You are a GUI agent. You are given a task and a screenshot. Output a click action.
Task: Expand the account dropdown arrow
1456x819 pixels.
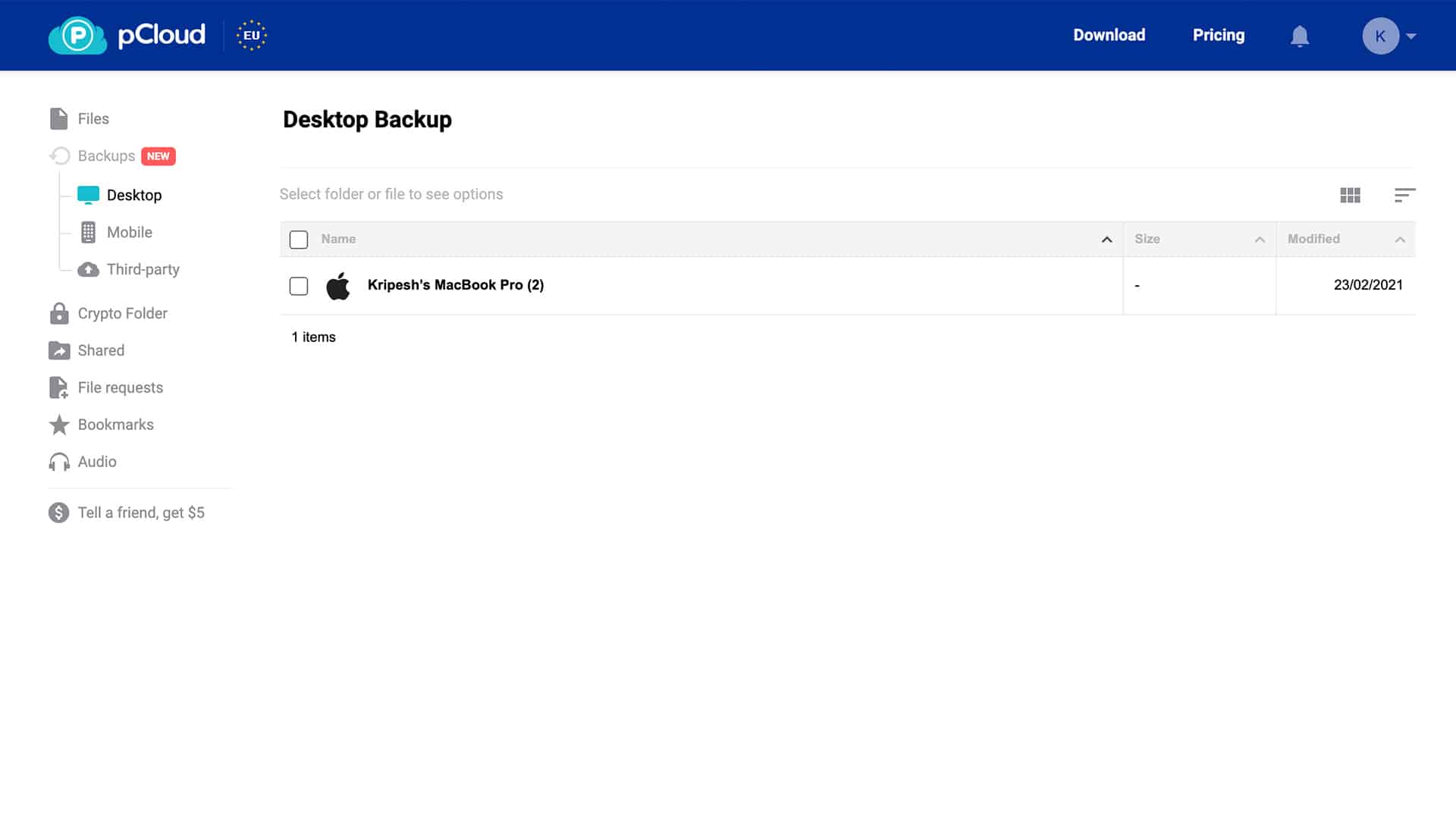tap(1411, 36)
